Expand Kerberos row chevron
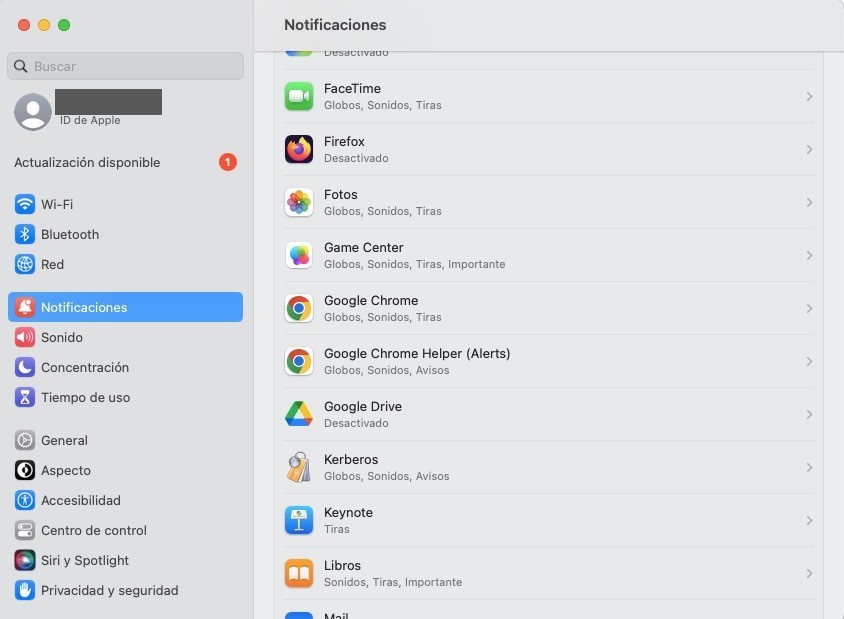 pos(809,467)
